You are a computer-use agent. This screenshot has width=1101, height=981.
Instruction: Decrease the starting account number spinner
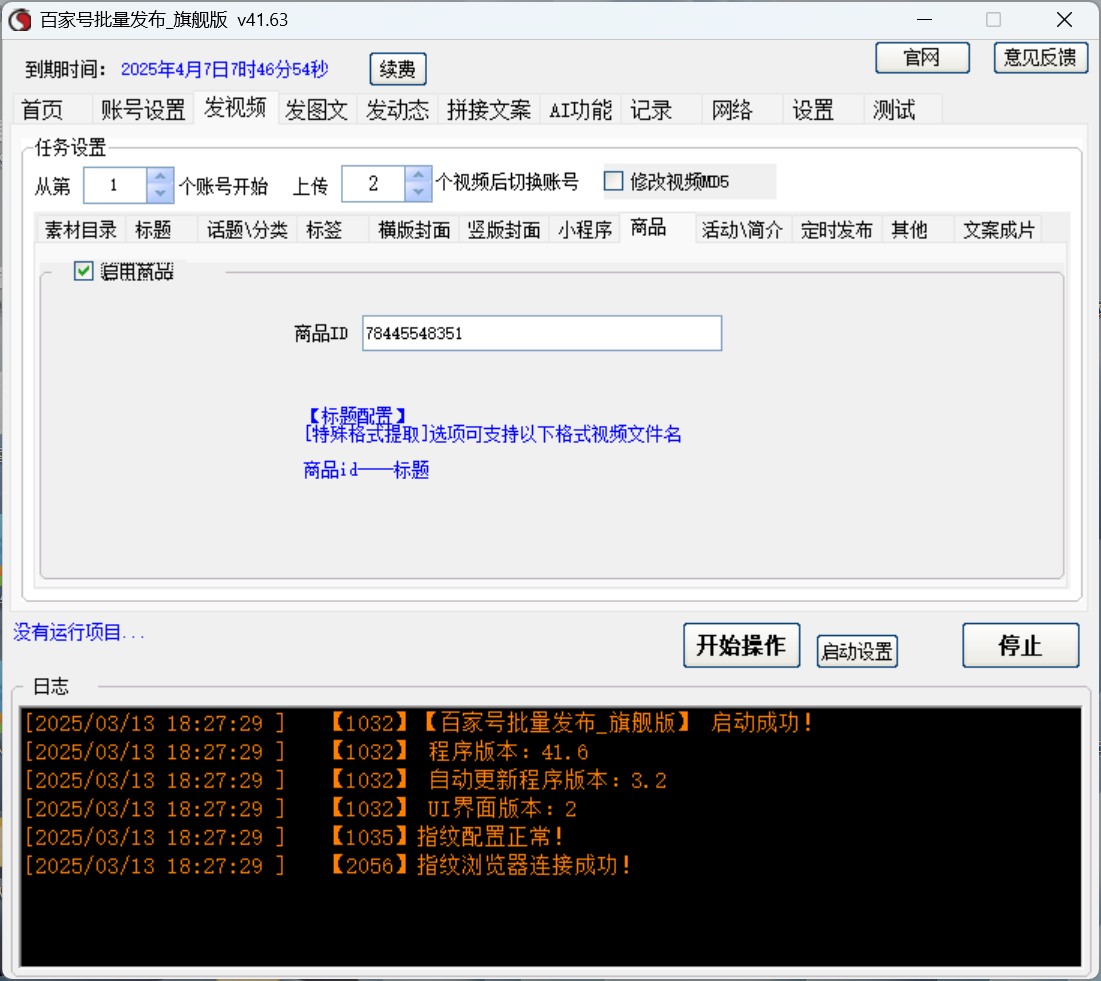pyautogui.click(x=160, y=193)
